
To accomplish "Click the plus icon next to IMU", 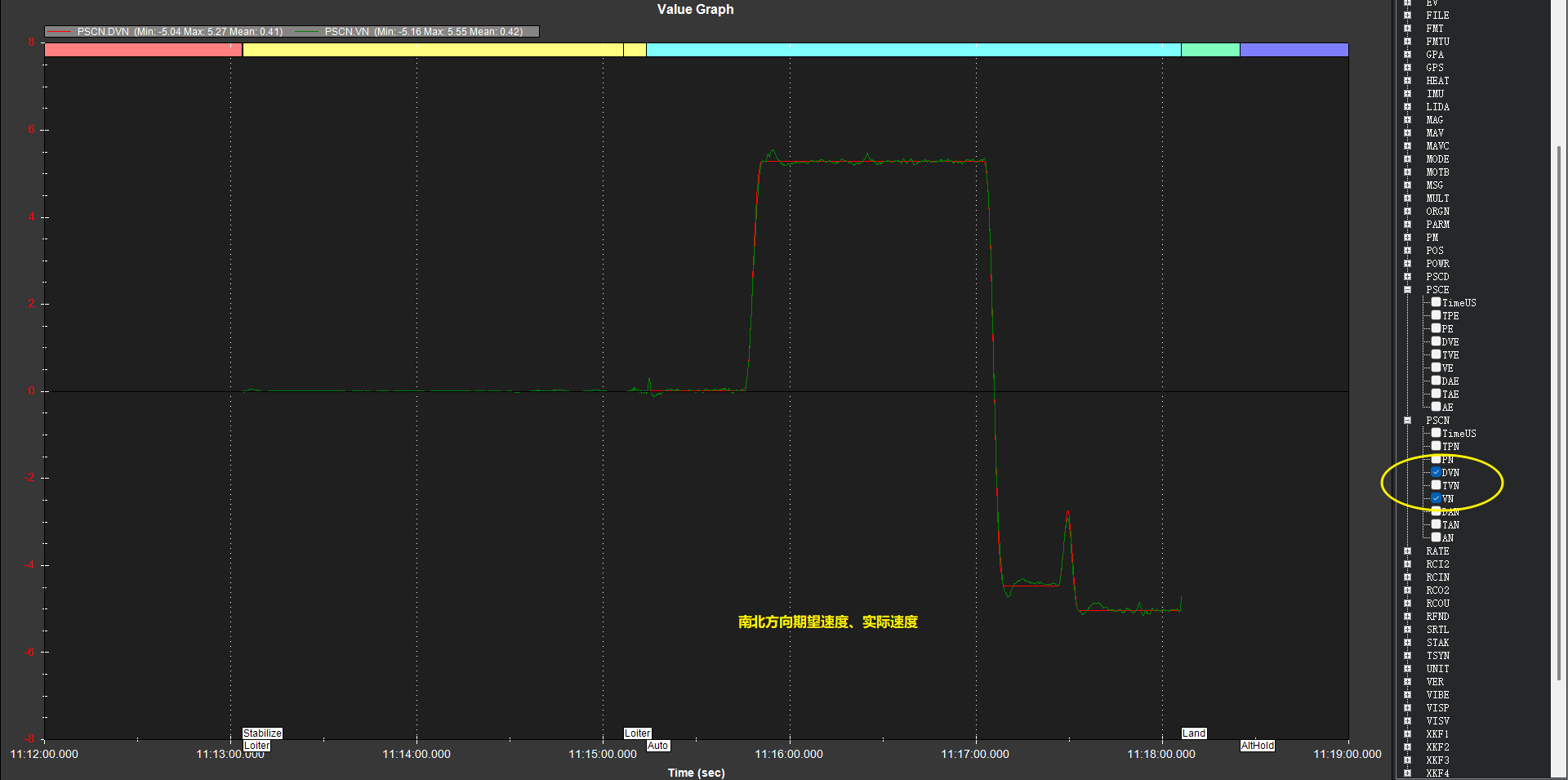I will click(1407, 94).
